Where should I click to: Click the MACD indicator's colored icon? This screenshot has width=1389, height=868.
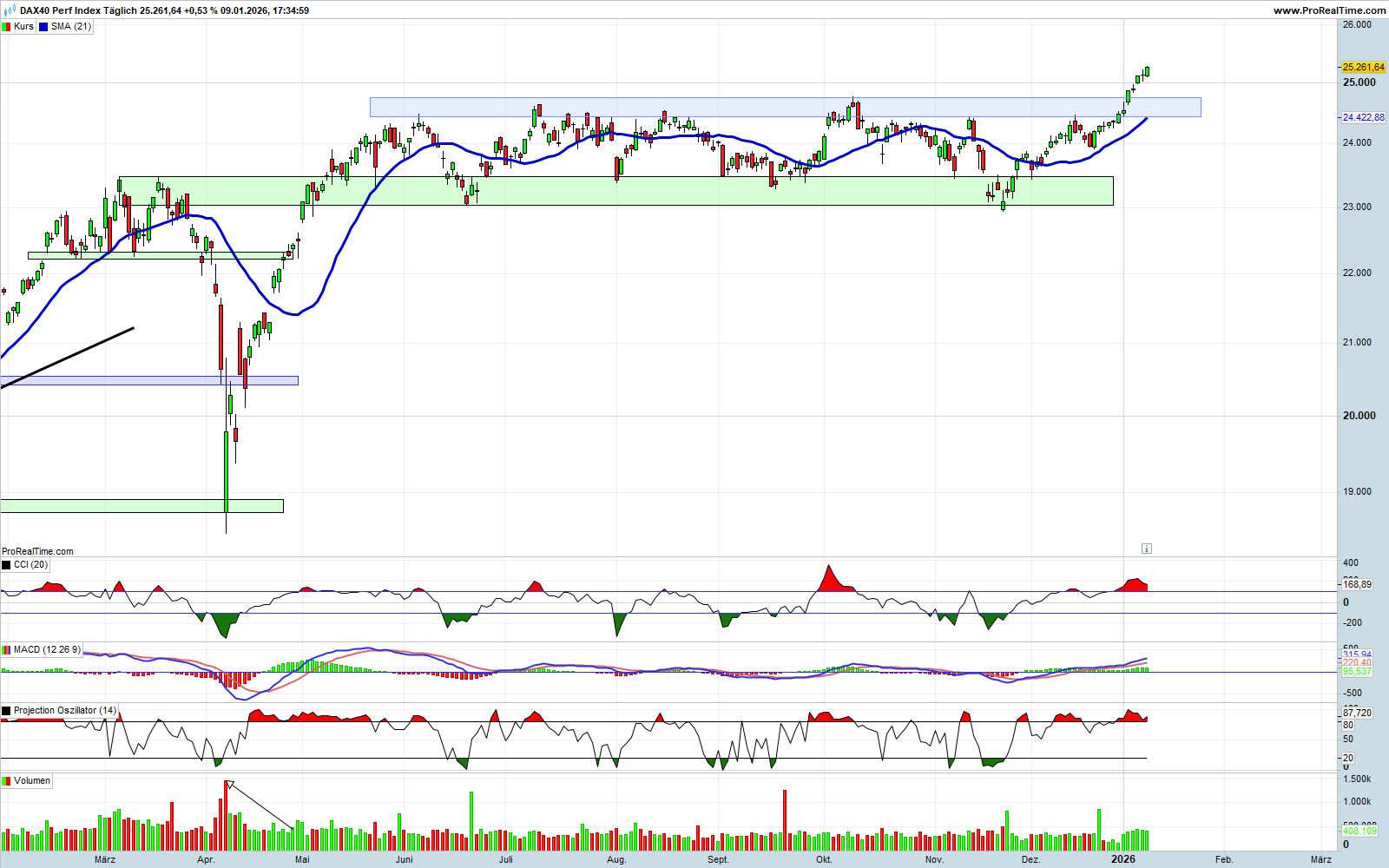click(x=7, y=650)
